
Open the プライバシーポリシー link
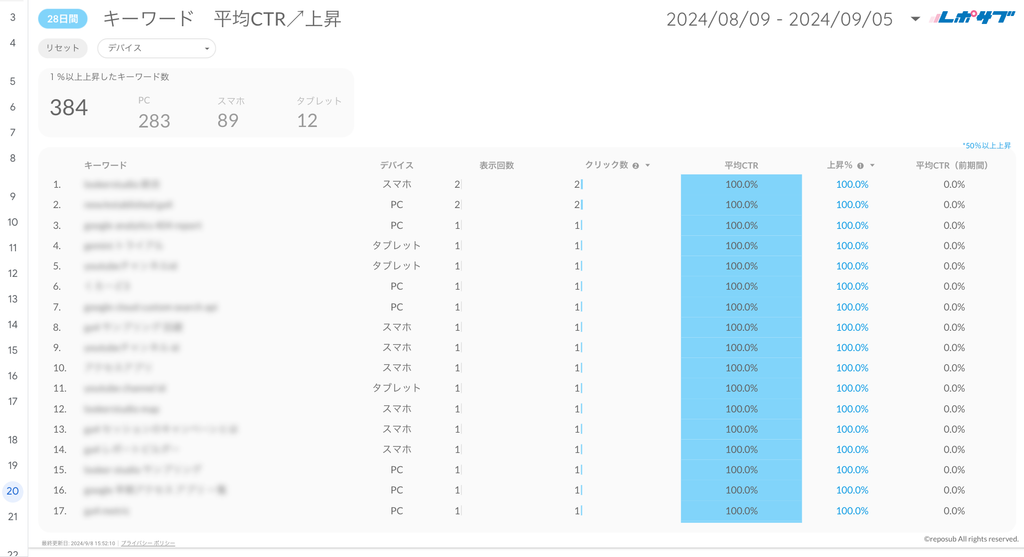[x=147, y=543]
